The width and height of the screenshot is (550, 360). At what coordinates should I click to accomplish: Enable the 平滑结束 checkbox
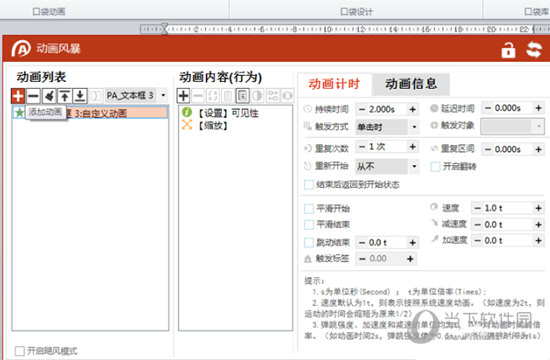(309, 225)
